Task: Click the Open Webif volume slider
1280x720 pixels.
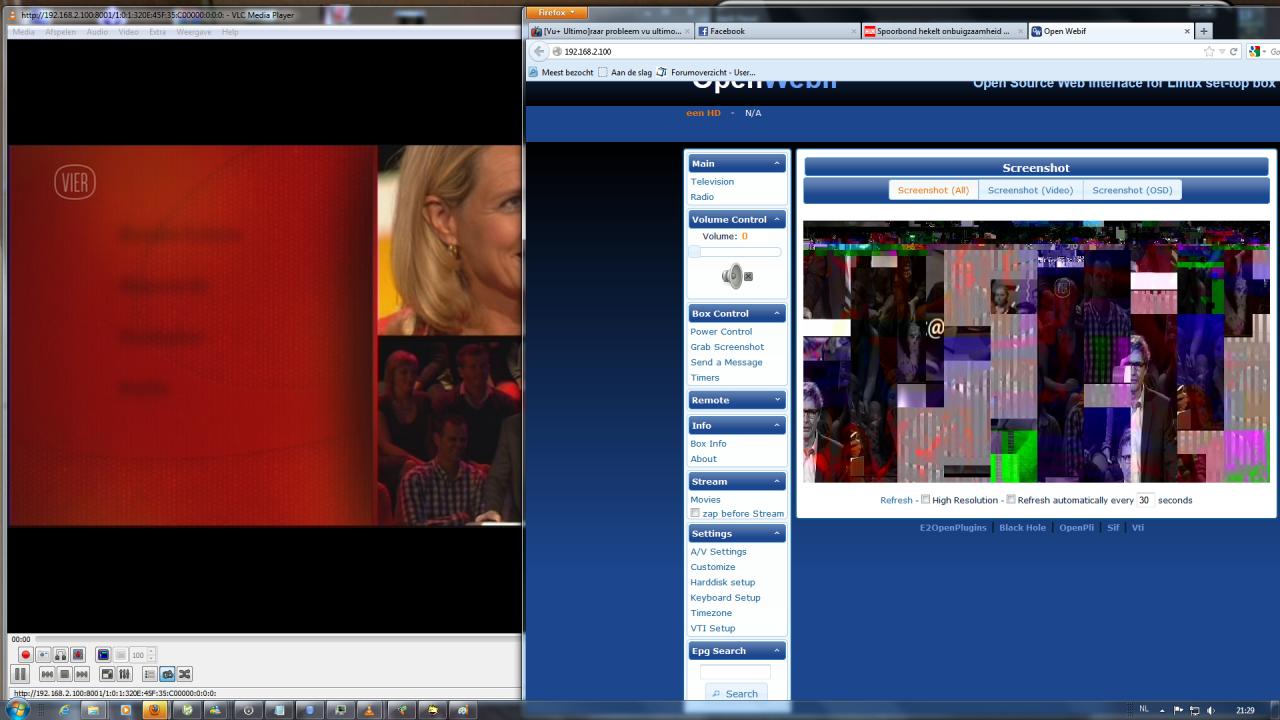Action: click(735, 252)
